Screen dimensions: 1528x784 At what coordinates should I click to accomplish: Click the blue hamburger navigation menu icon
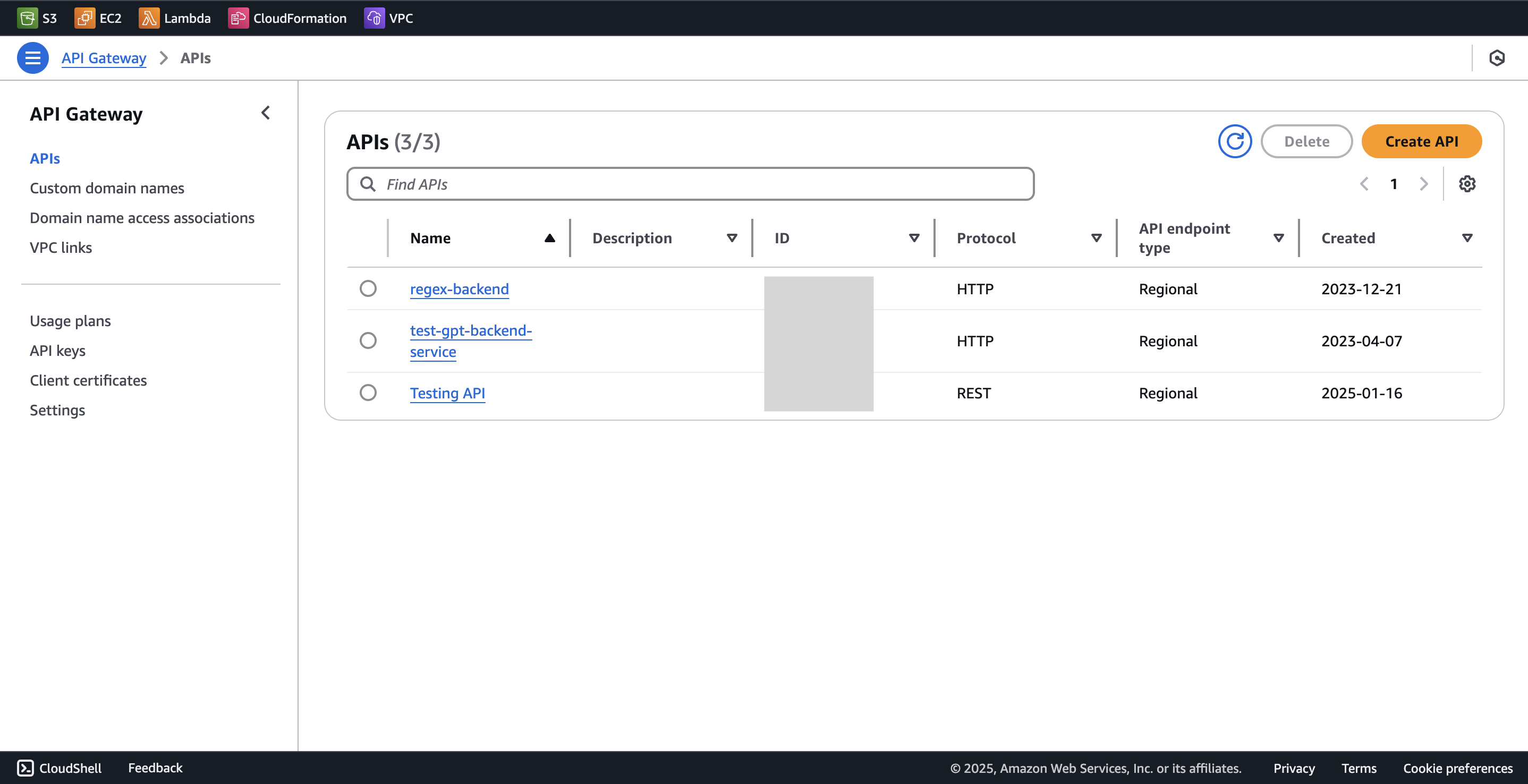click(32, 58)
